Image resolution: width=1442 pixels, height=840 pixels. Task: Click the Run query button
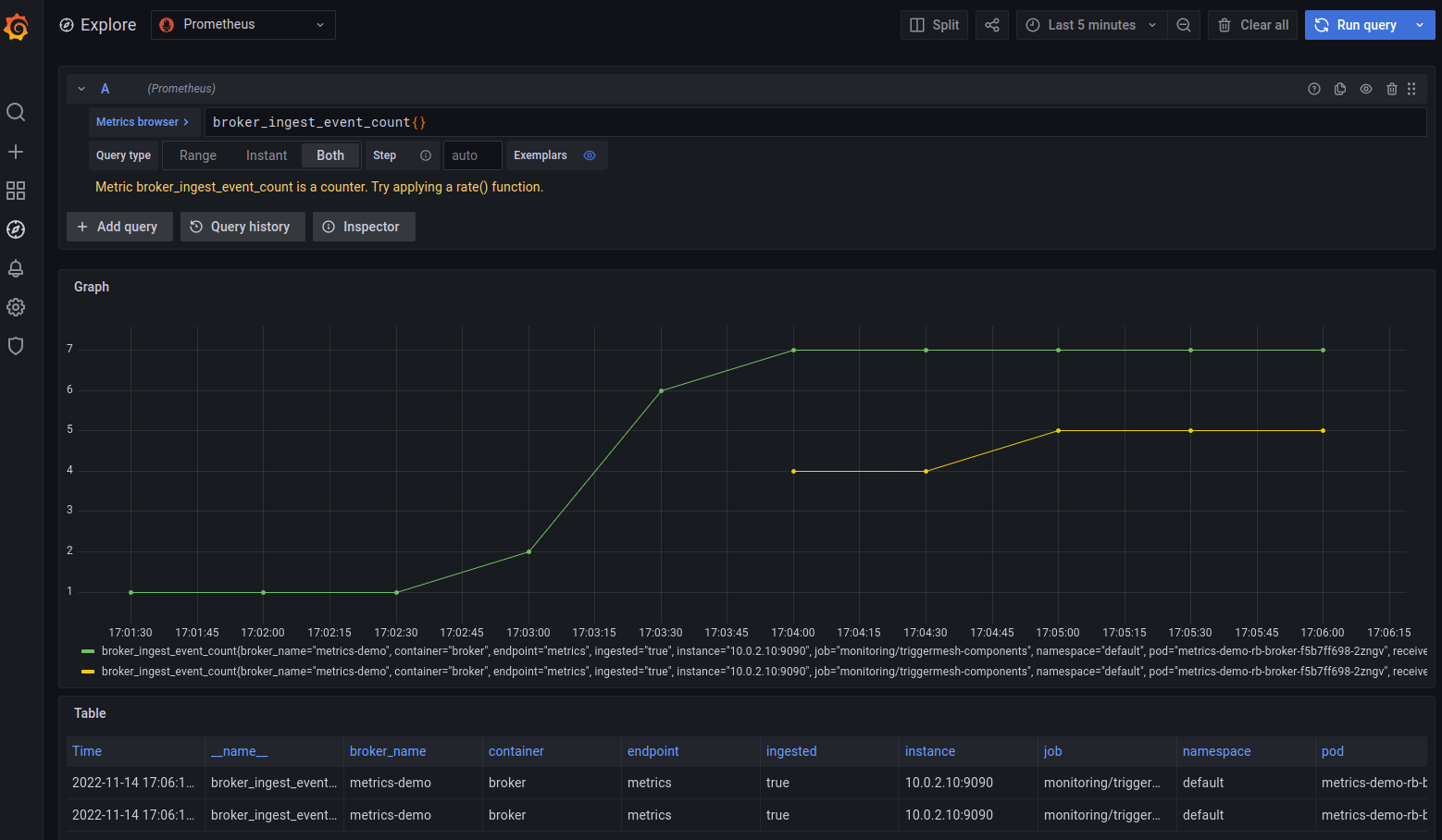click(1356, 25)
